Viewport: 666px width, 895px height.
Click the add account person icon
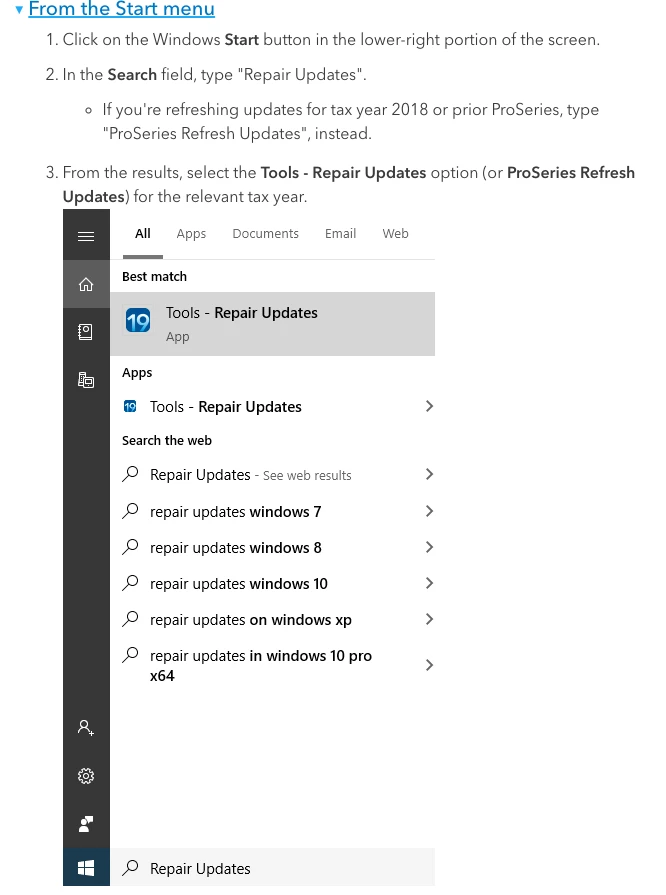[x=86, y=728]
